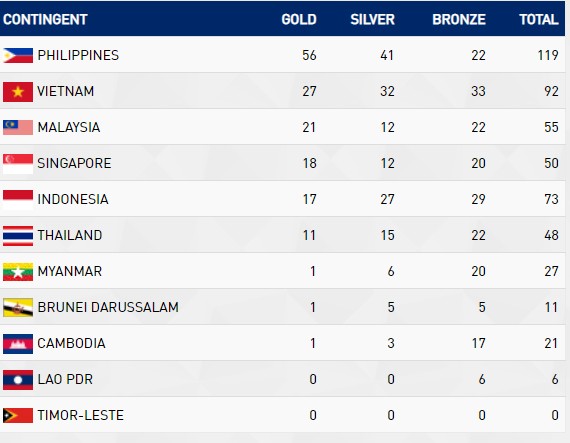Image resolution: width=570 pixels, height=443 pixels.
Task: Click the Thailand flag icon
Action: tap(18, 235)
